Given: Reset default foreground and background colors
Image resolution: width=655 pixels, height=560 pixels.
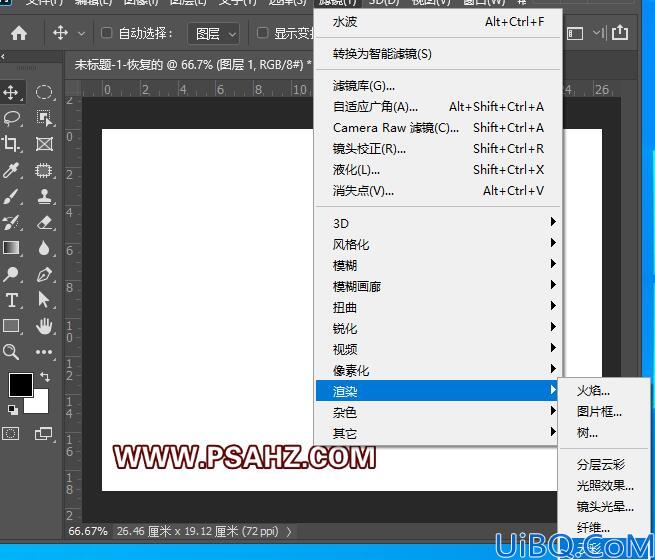Looking at the screenshot, I should (13, 410).
